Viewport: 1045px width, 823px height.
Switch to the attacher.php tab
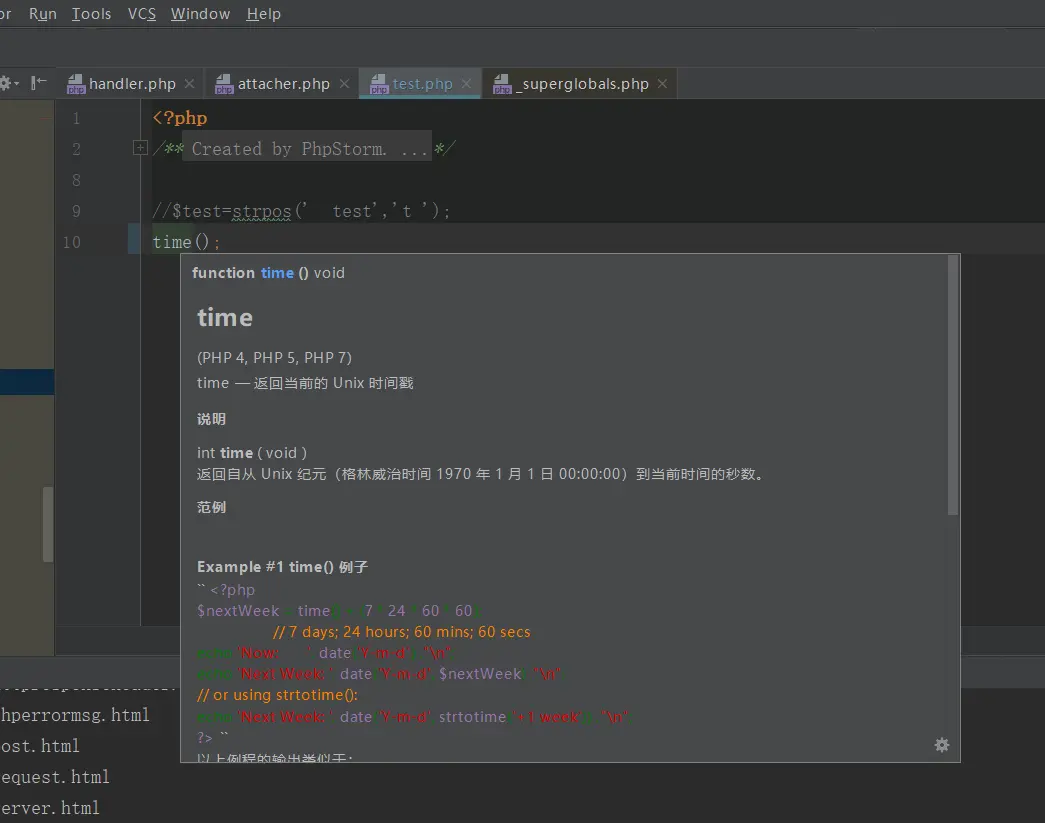283,83
